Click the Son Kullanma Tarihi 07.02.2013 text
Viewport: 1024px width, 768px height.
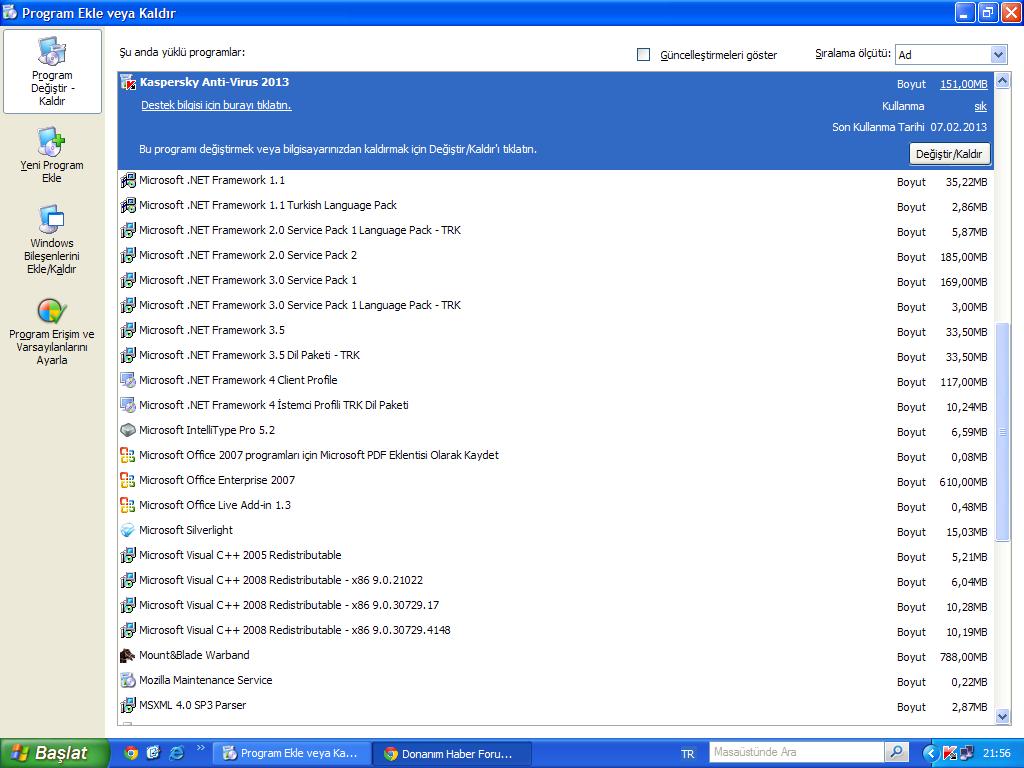point(909,127)
